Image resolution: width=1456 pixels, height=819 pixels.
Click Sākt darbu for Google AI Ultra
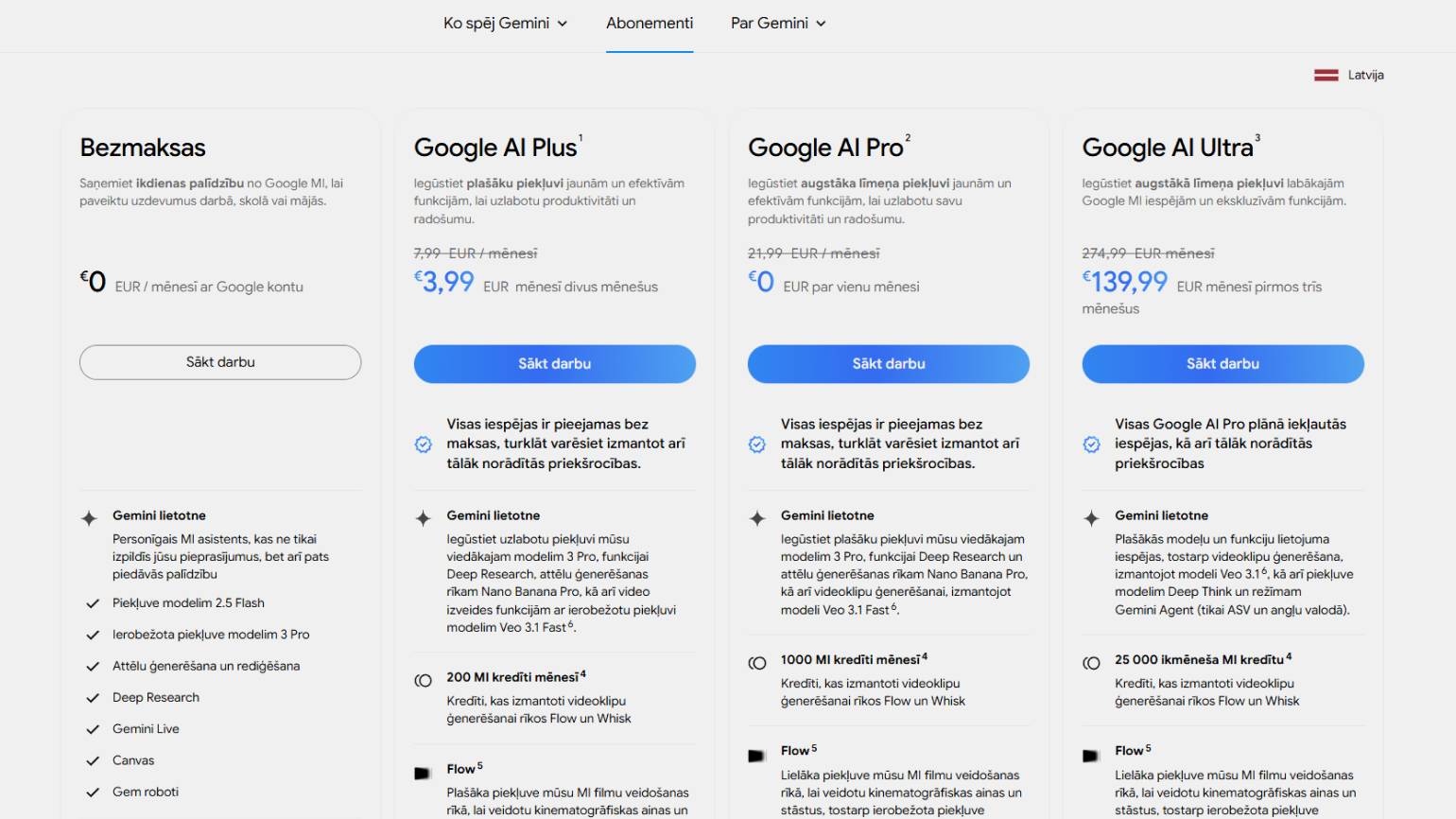tap(1222, 364)
